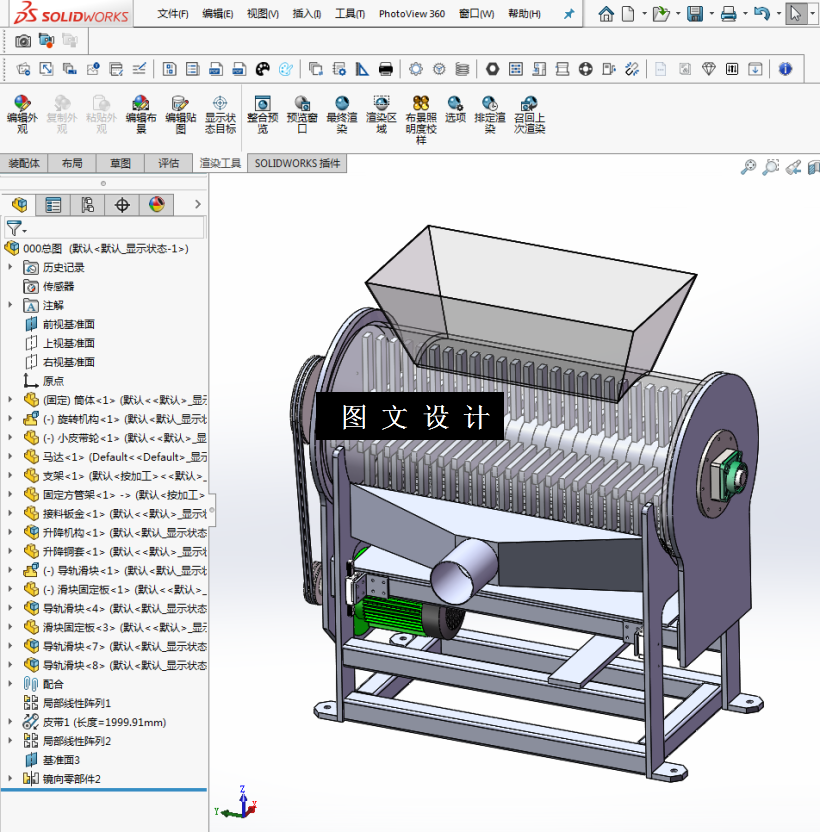
Task: Select the Edit Decal (编辑贴图) tool
Action: point(180,114)
